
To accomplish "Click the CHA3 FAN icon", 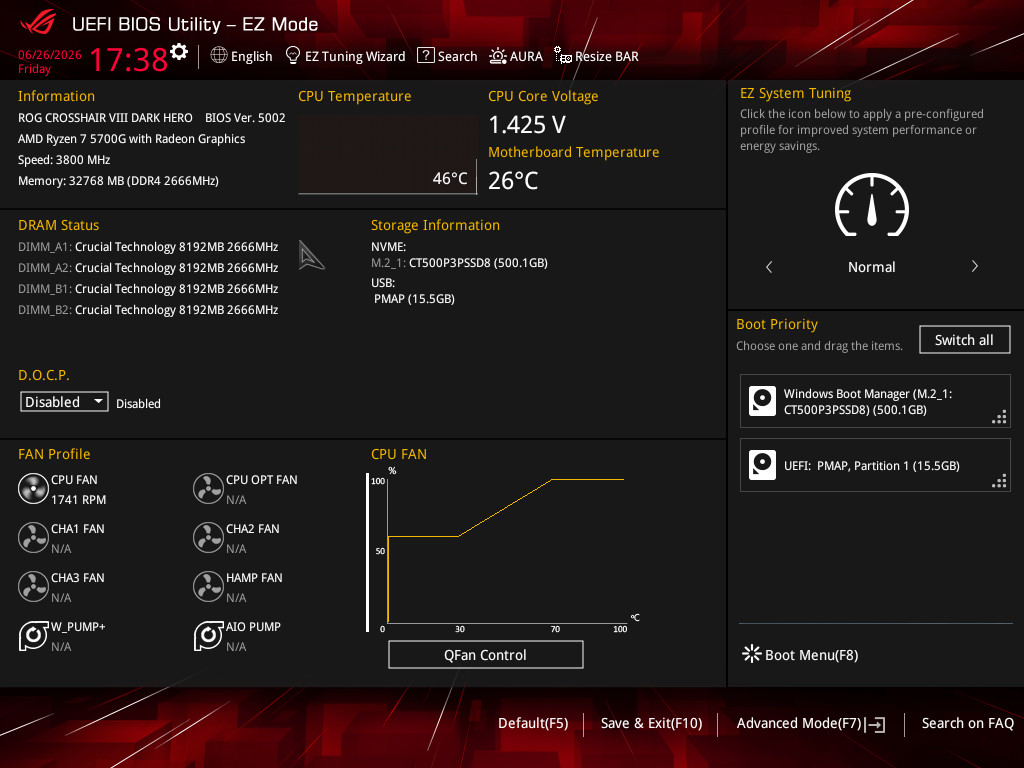I will click(33, 586).
